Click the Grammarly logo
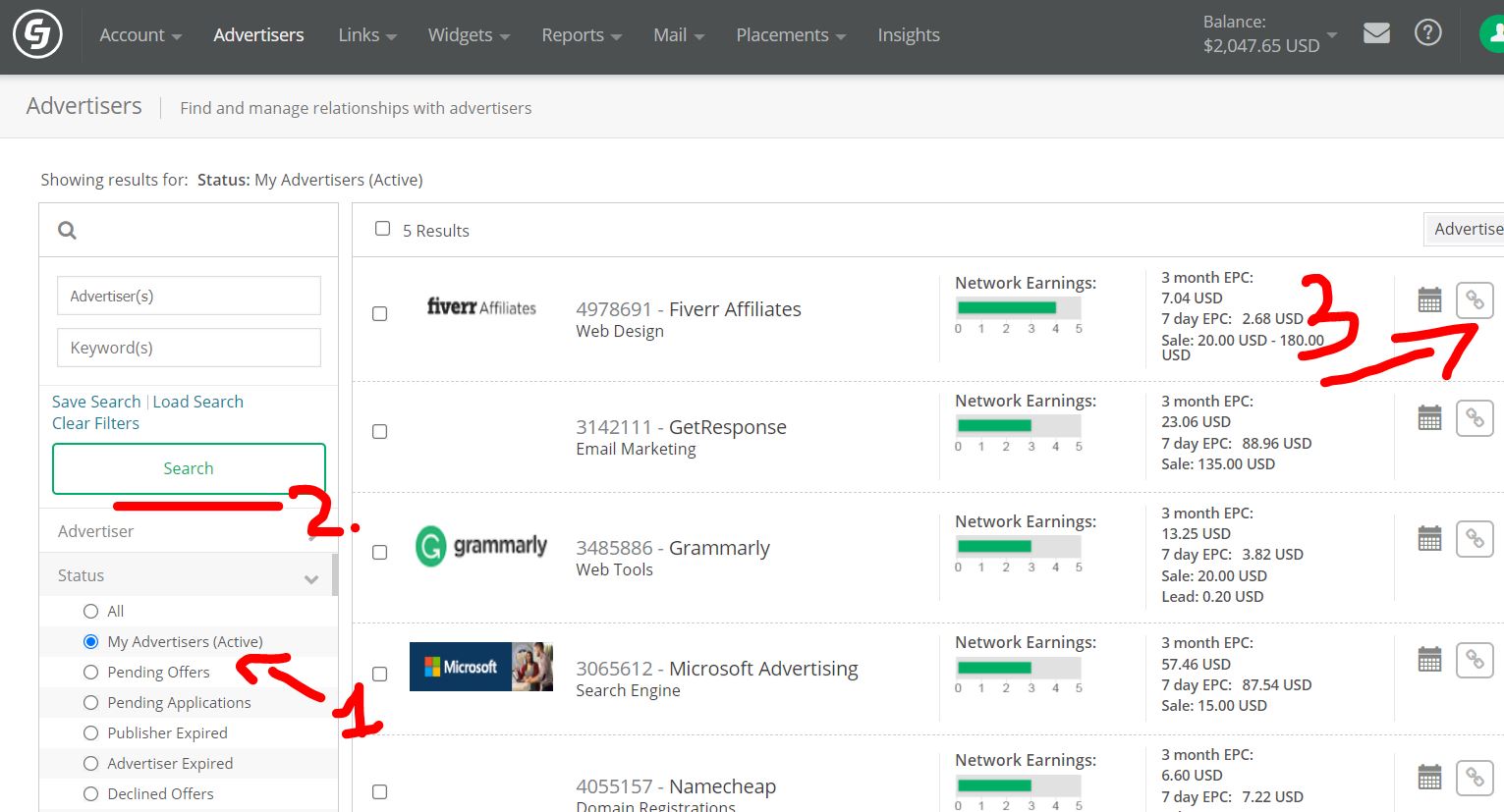Image resolution: width=1504 pixels, height=812 pixels. (x=480, y=546)
